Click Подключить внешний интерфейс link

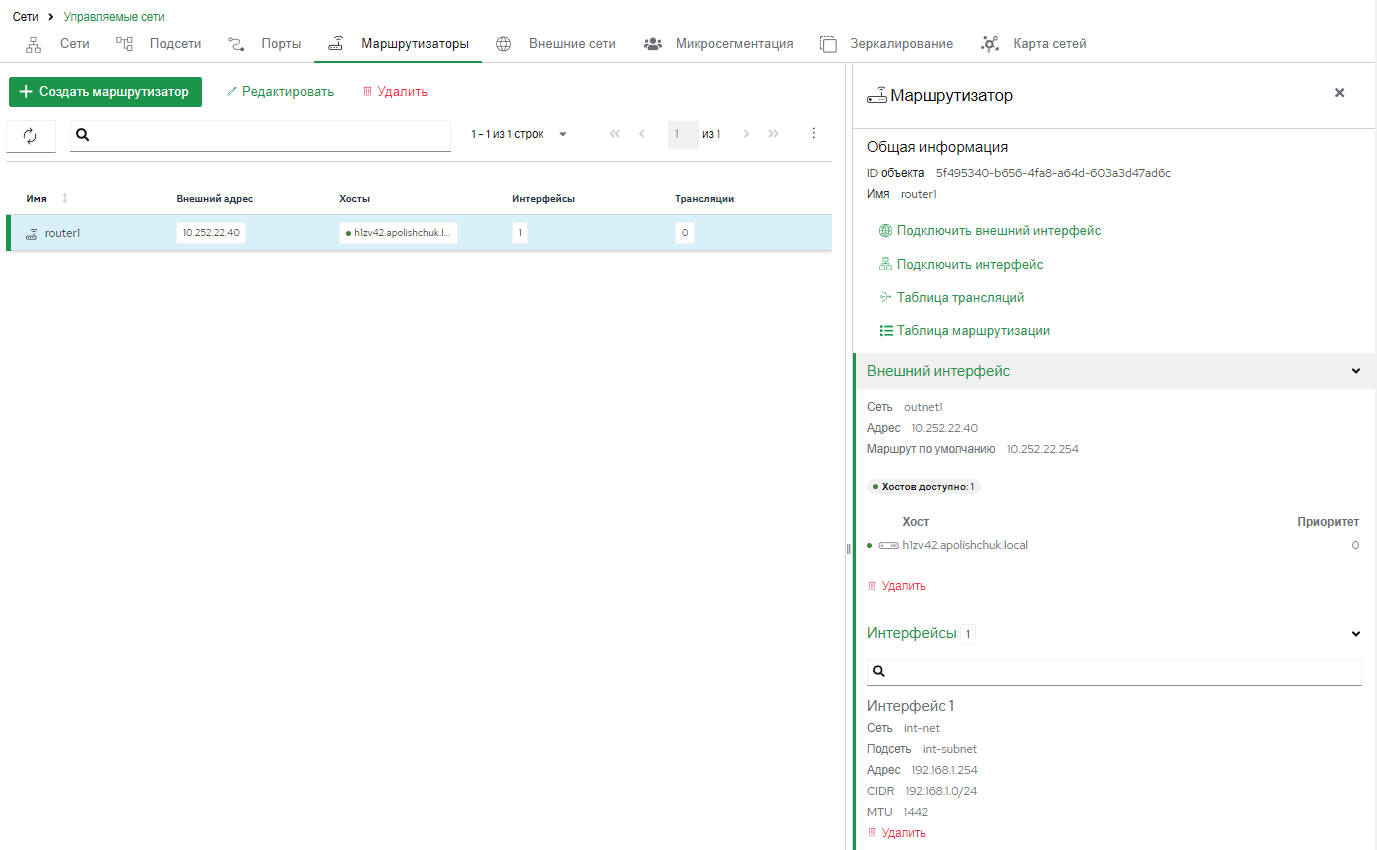pyautogui.click(x=989, y=231)
